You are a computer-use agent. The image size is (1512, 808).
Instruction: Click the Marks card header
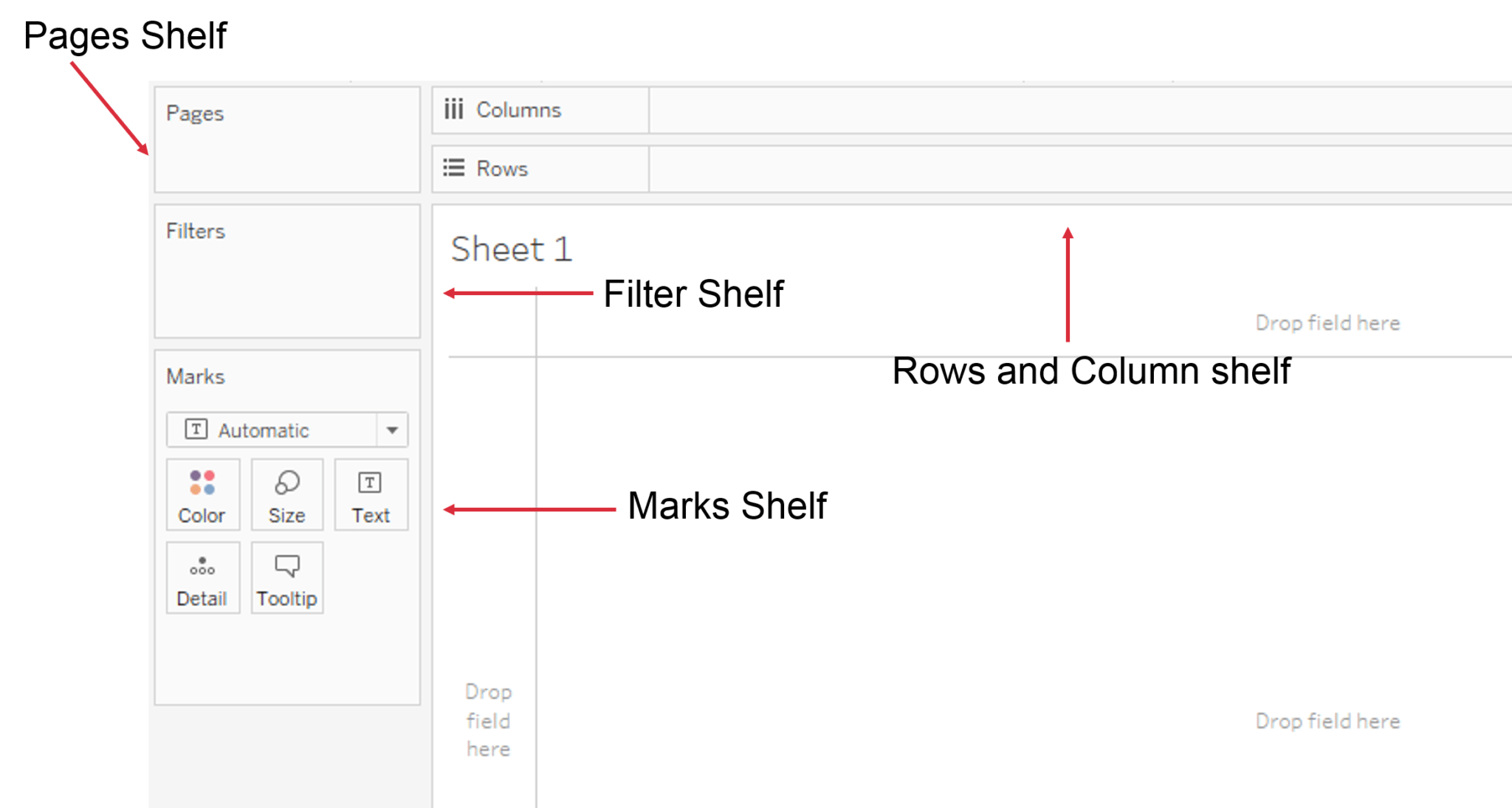coord(196,376)
